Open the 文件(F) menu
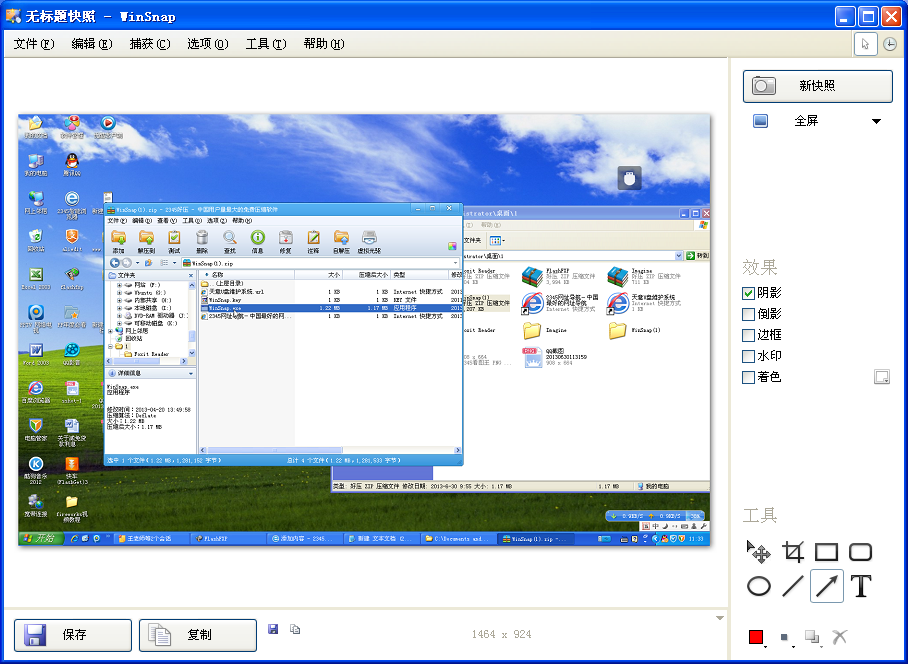Screen dimensions: 908x664 [34, 44]
